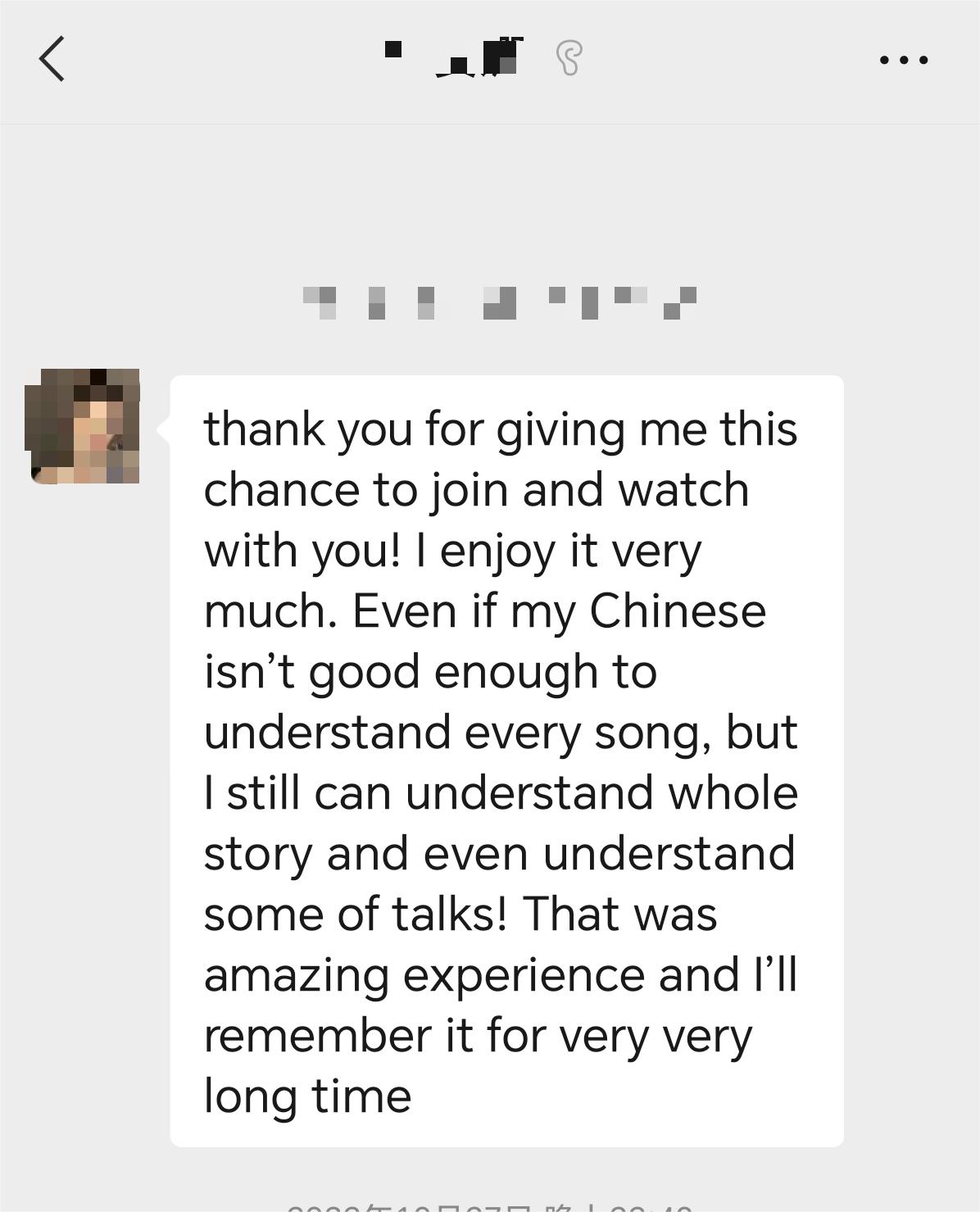Image resolution: width=980 pixels, height=1212 pixels.
Task: Click the blurred timestamp above the message
Action: pos(499,302)
